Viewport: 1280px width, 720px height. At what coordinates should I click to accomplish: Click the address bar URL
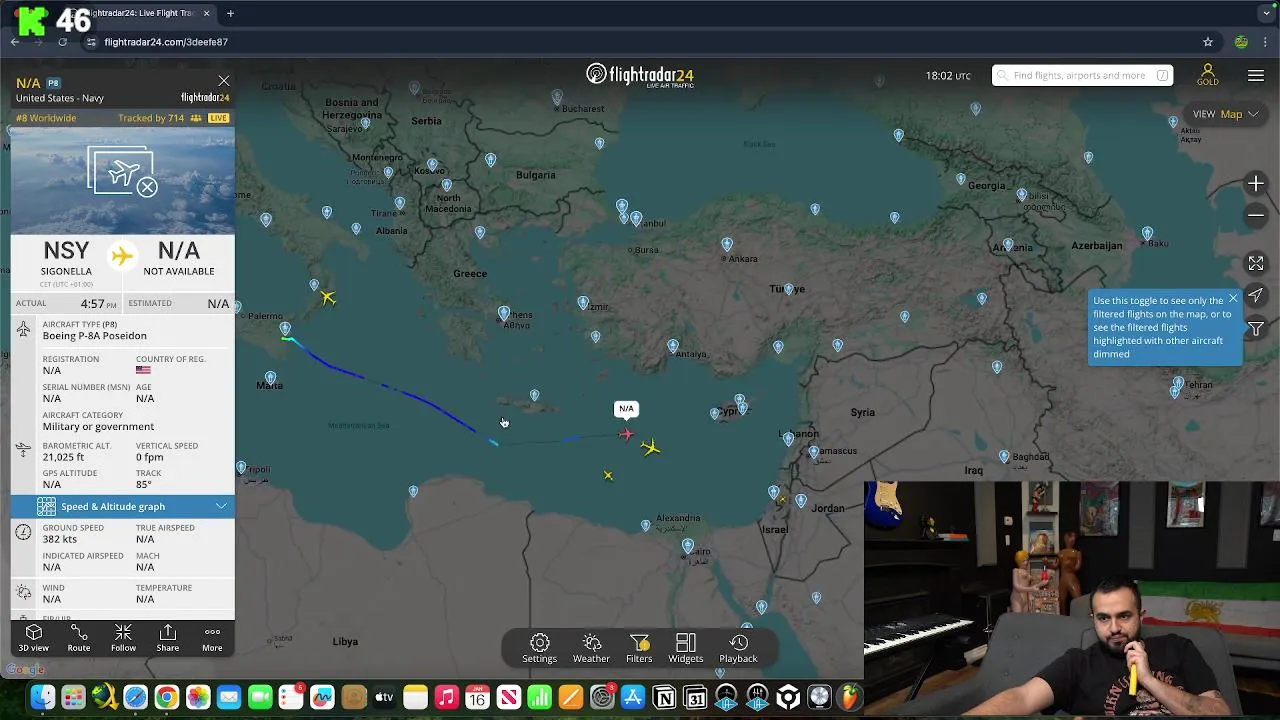[166, 42]
